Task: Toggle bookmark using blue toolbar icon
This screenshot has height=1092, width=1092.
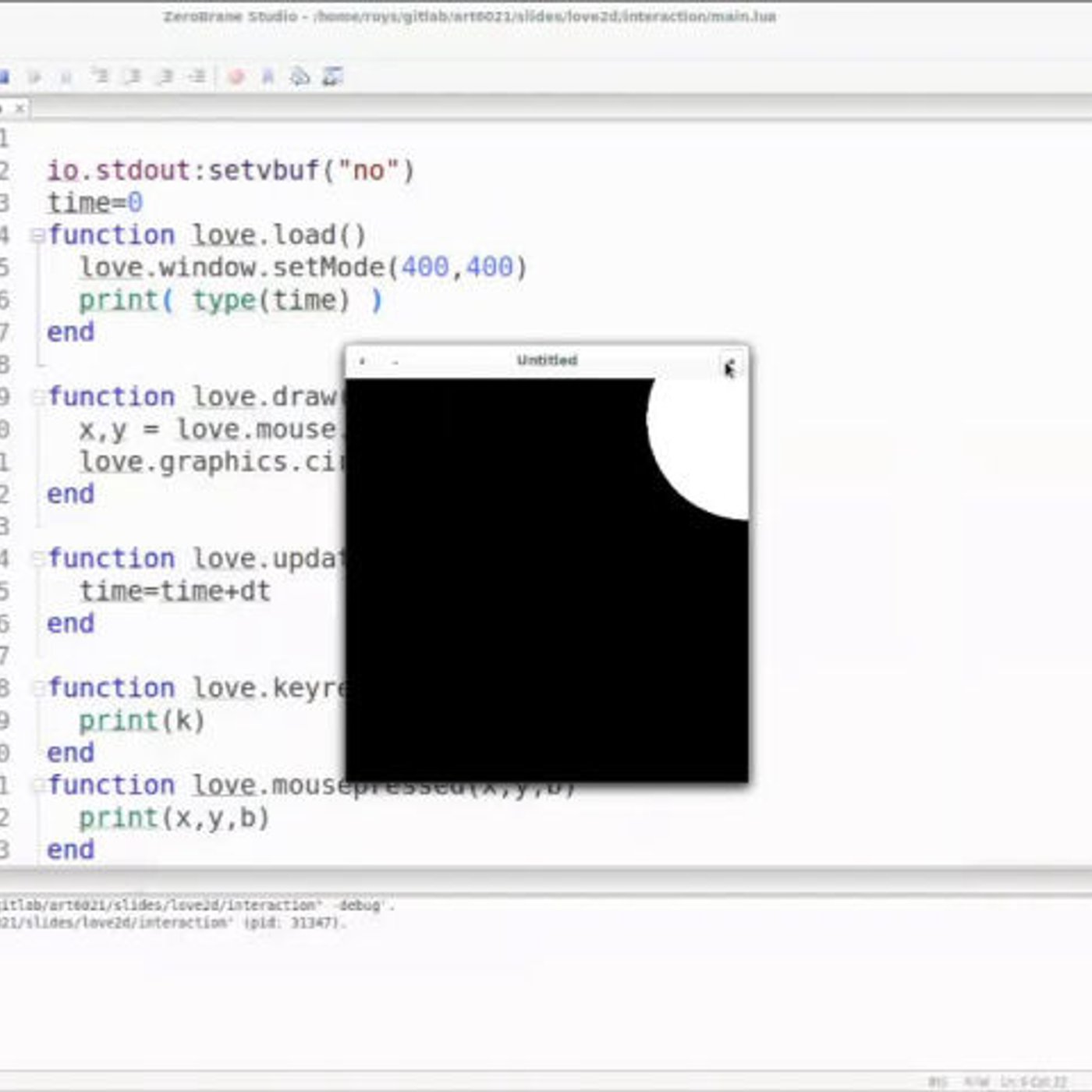Action: coord(268,76)
